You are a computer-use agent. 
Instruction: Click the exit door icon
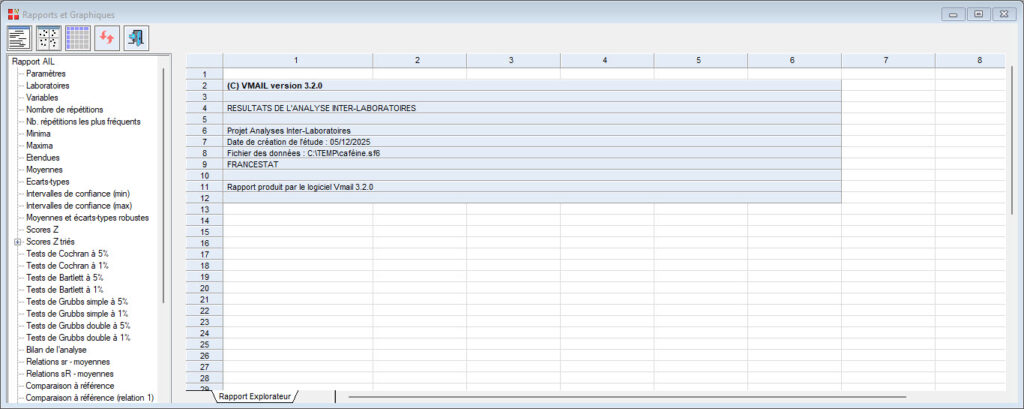[136, 38]
